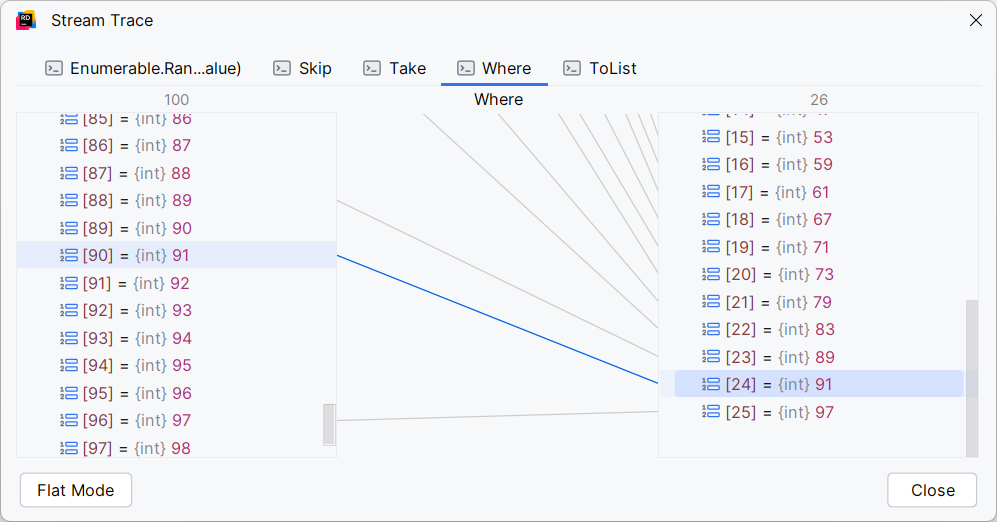The width and height of the screenshot is (997, 522).
Task: Select right list item [20] = 73
Action: pyautogui.click(x=779, y=274)
